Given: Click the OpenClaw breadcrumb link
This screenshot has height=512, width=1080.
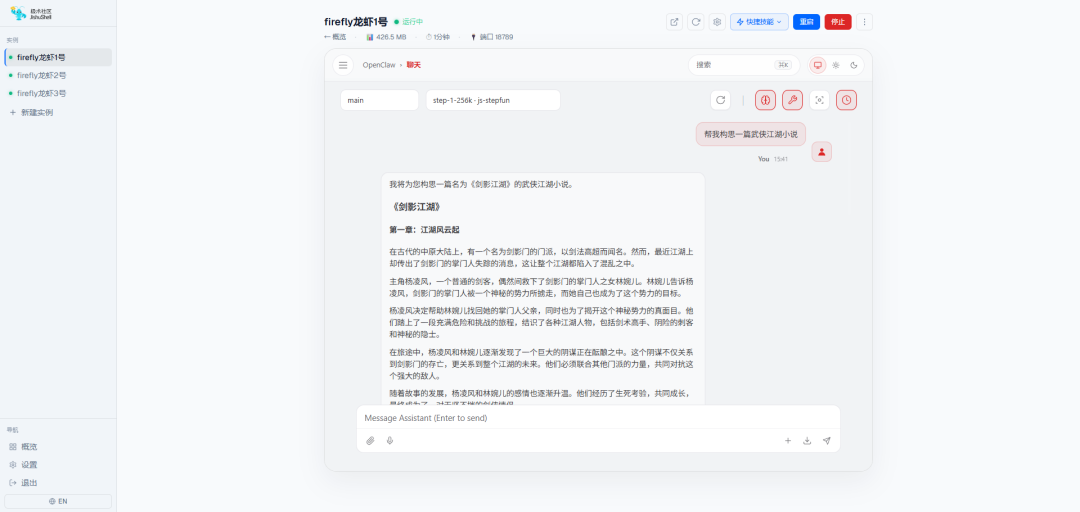Looking at the screenshot, I should 379,65.
